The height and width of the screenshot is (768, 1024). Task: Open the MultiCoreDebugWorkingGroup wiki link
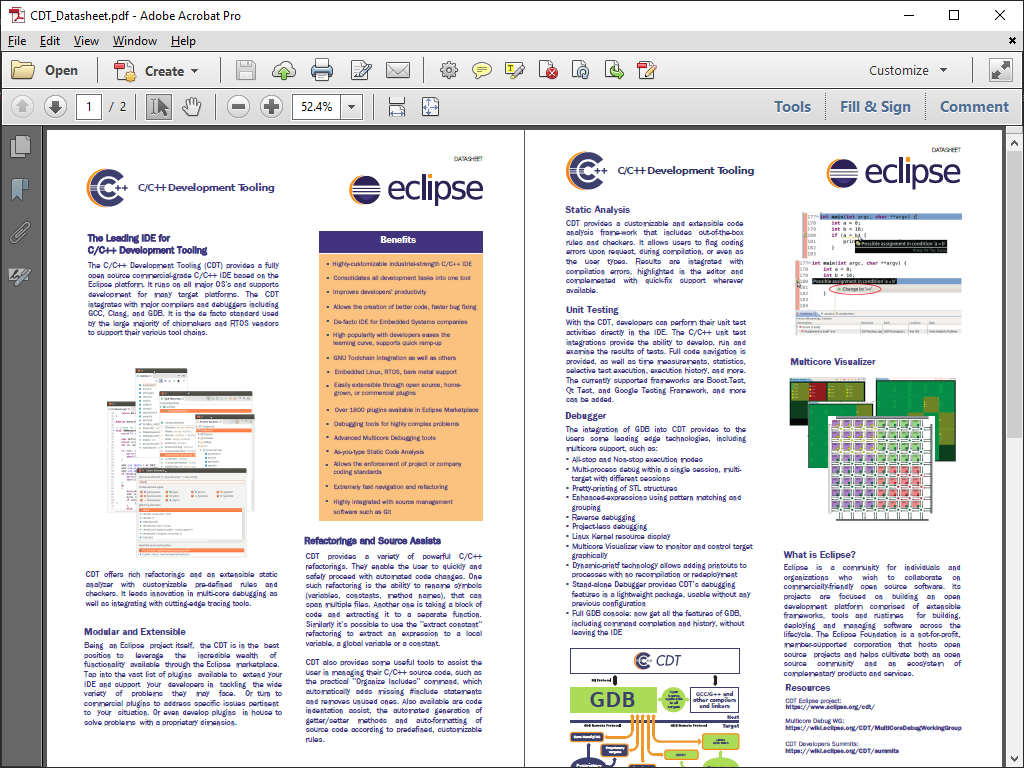873,728
